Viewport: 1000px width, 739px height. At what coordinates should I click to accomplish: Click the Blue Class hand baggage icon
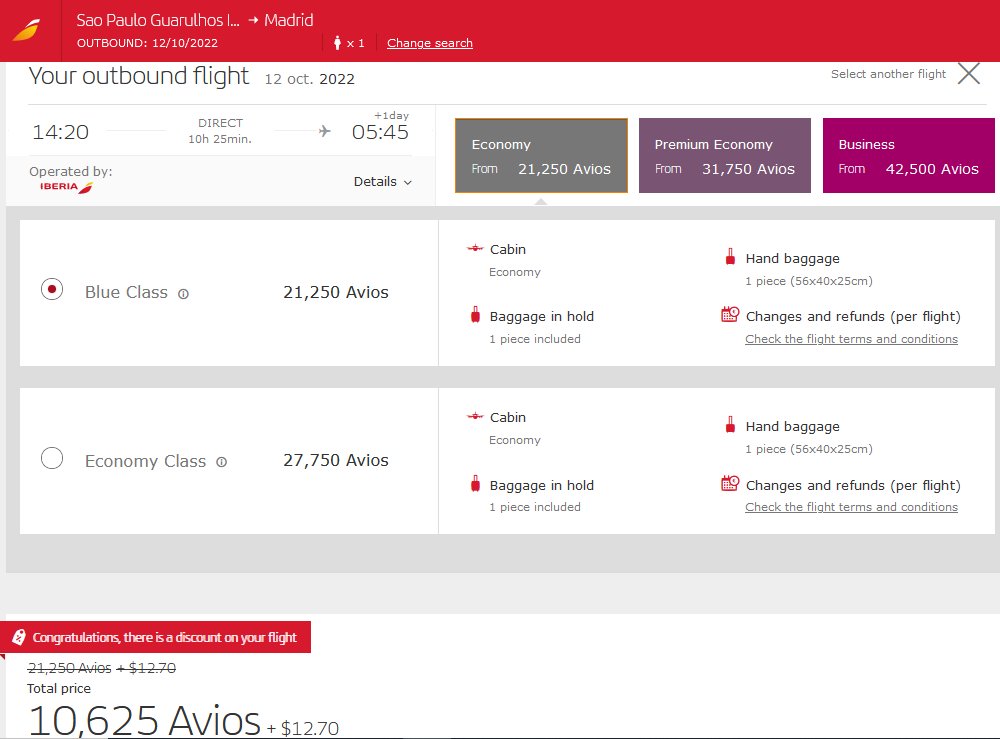730,258
